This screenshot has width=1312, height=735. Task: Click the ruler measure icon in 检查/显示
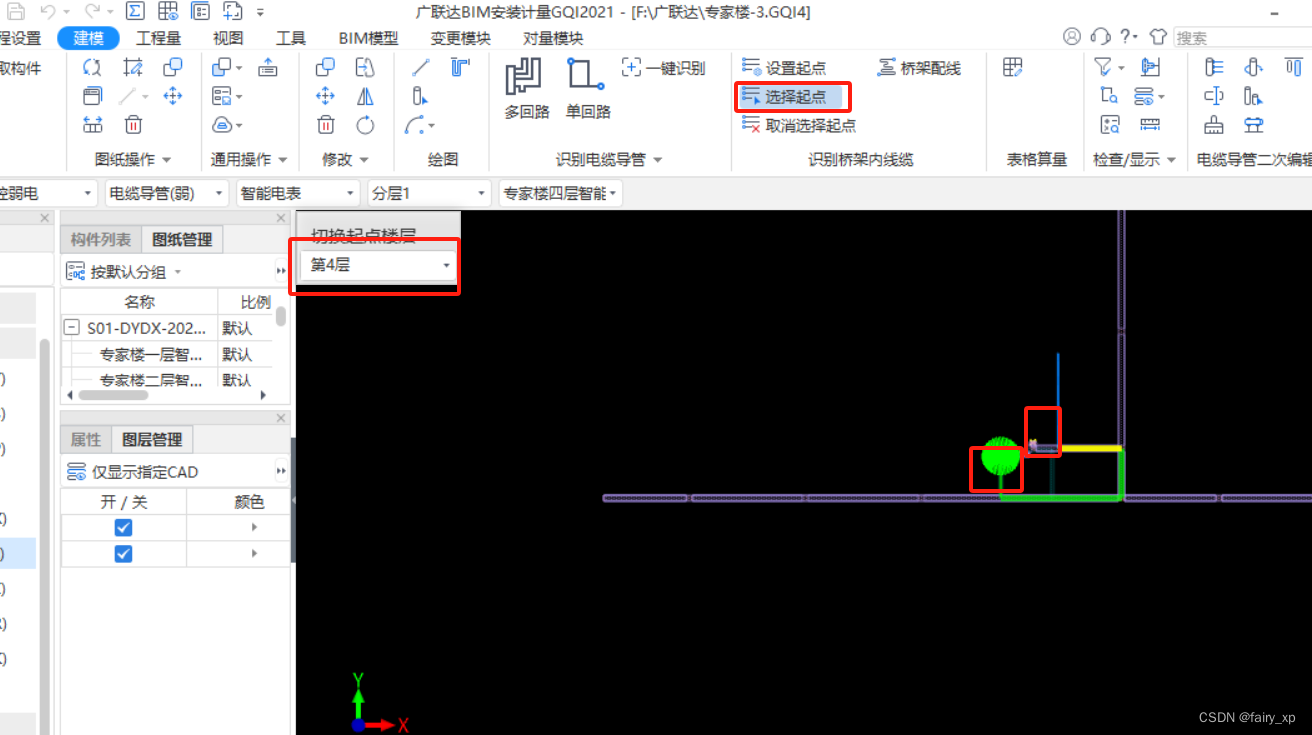tap(1150, 125)
